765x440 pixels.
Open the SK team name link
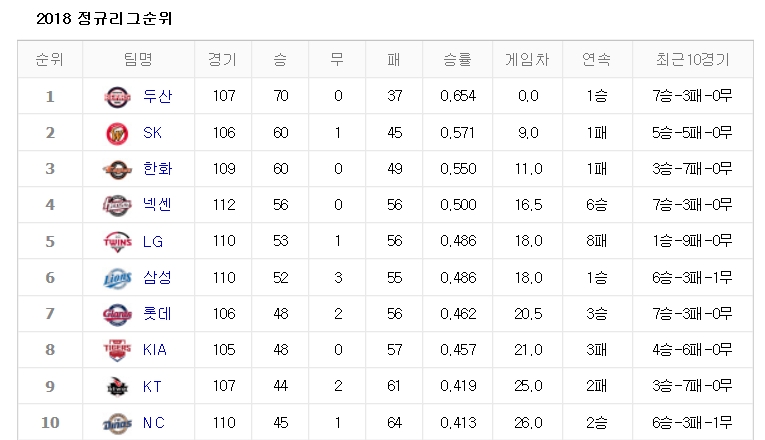pos(152,133)
